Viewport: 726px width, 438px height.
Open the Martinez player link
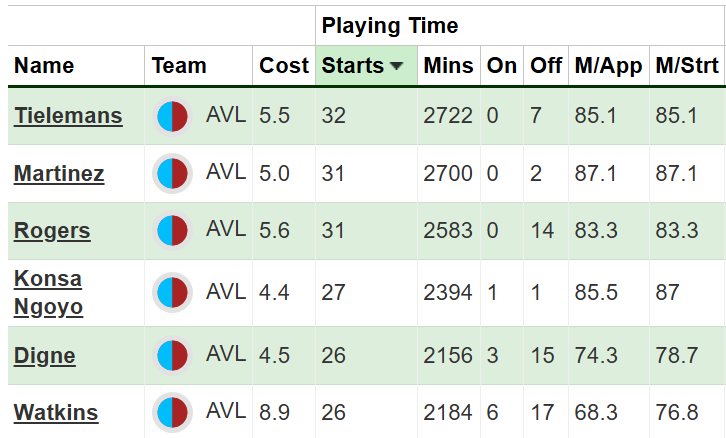tap(59, 174)
